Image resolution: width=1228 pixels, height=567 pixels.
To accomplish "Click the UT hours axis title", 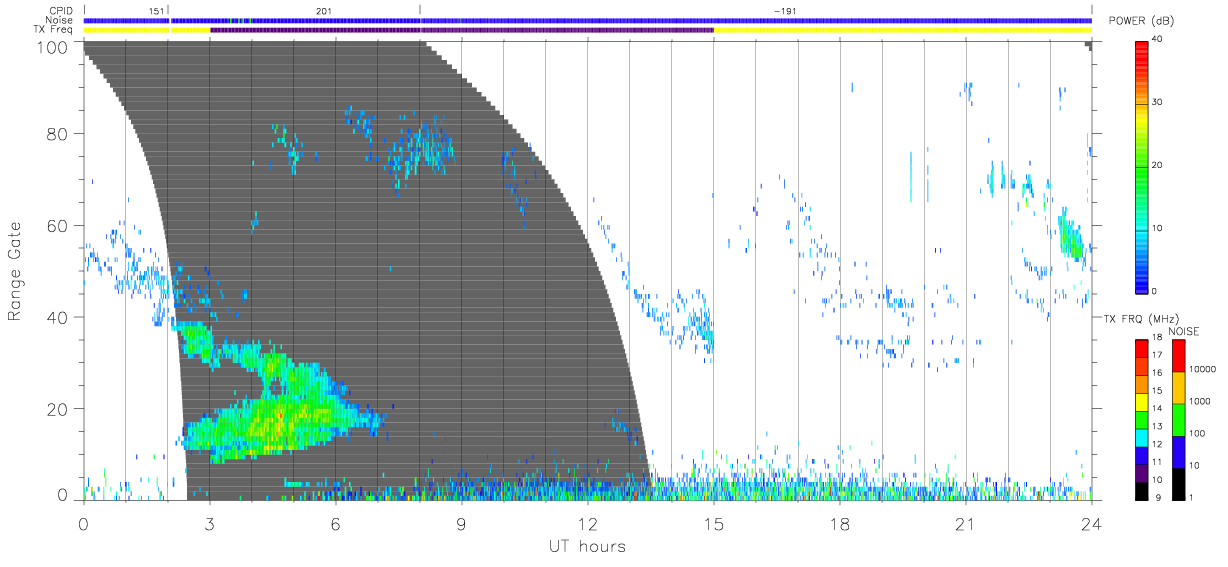I will pyautogui.click(x=586, y=546).
